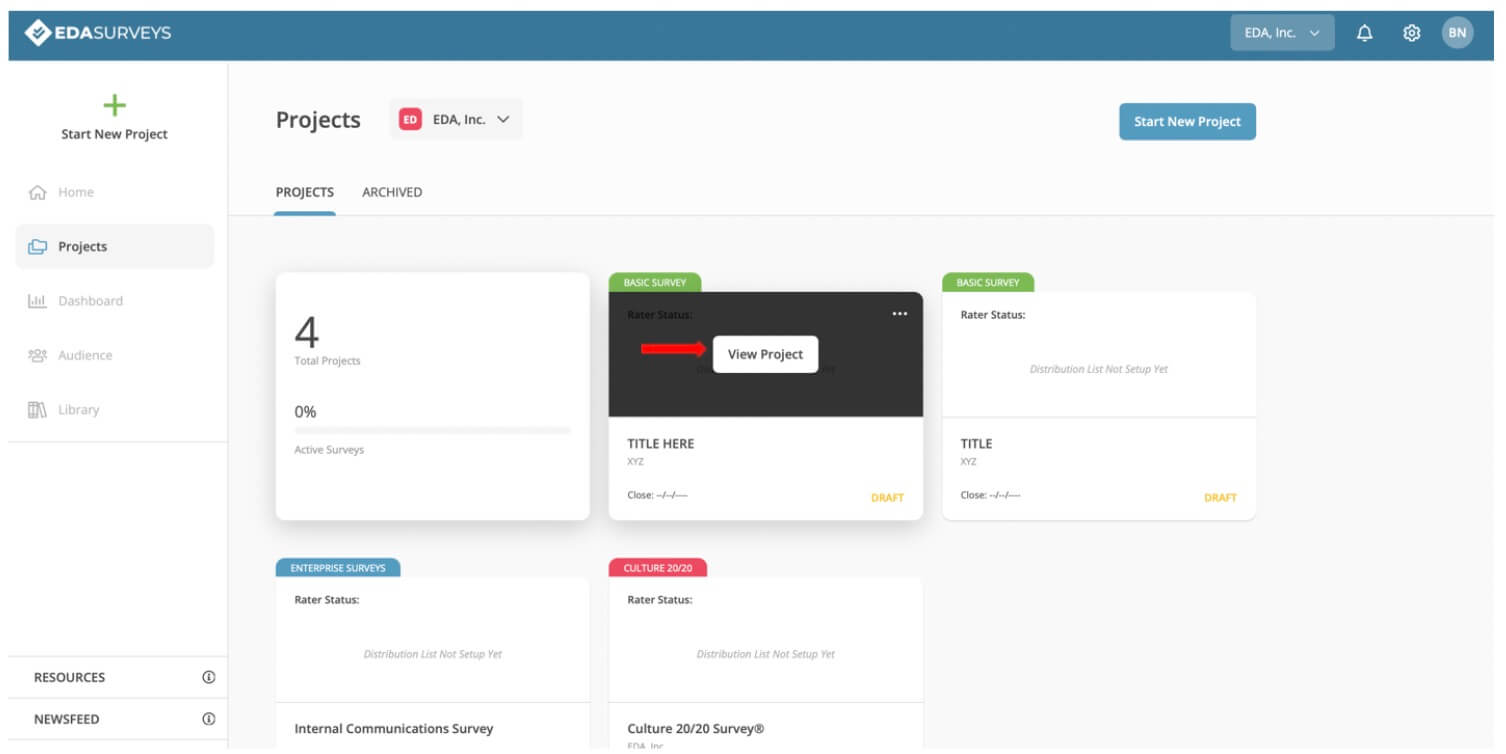1506x754 pixels.
Task: Click the CULTURE 20/20 red tag
Action: tap(658, 568)
